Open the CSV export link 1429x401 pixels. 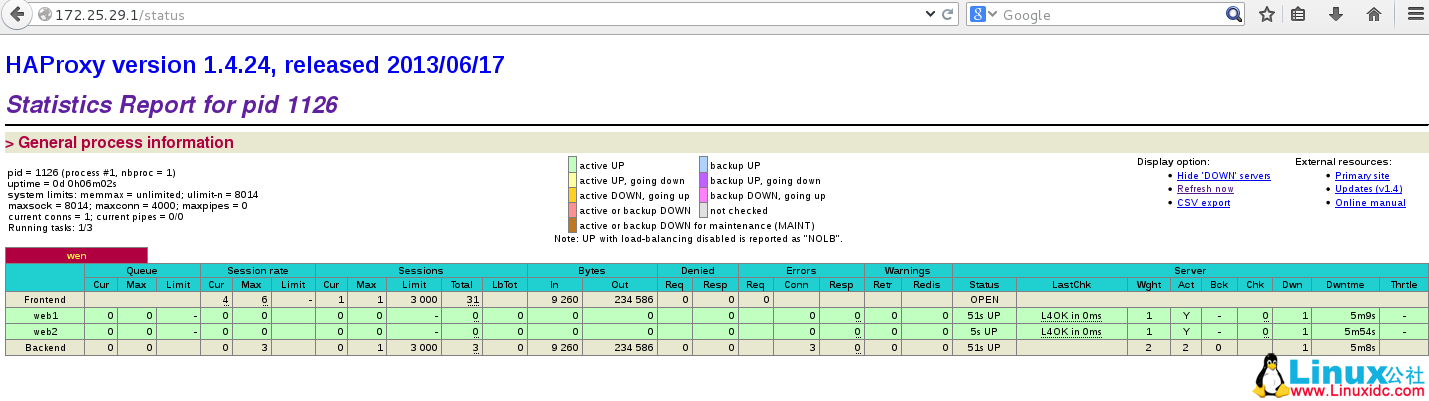(x=1203, y=203)
